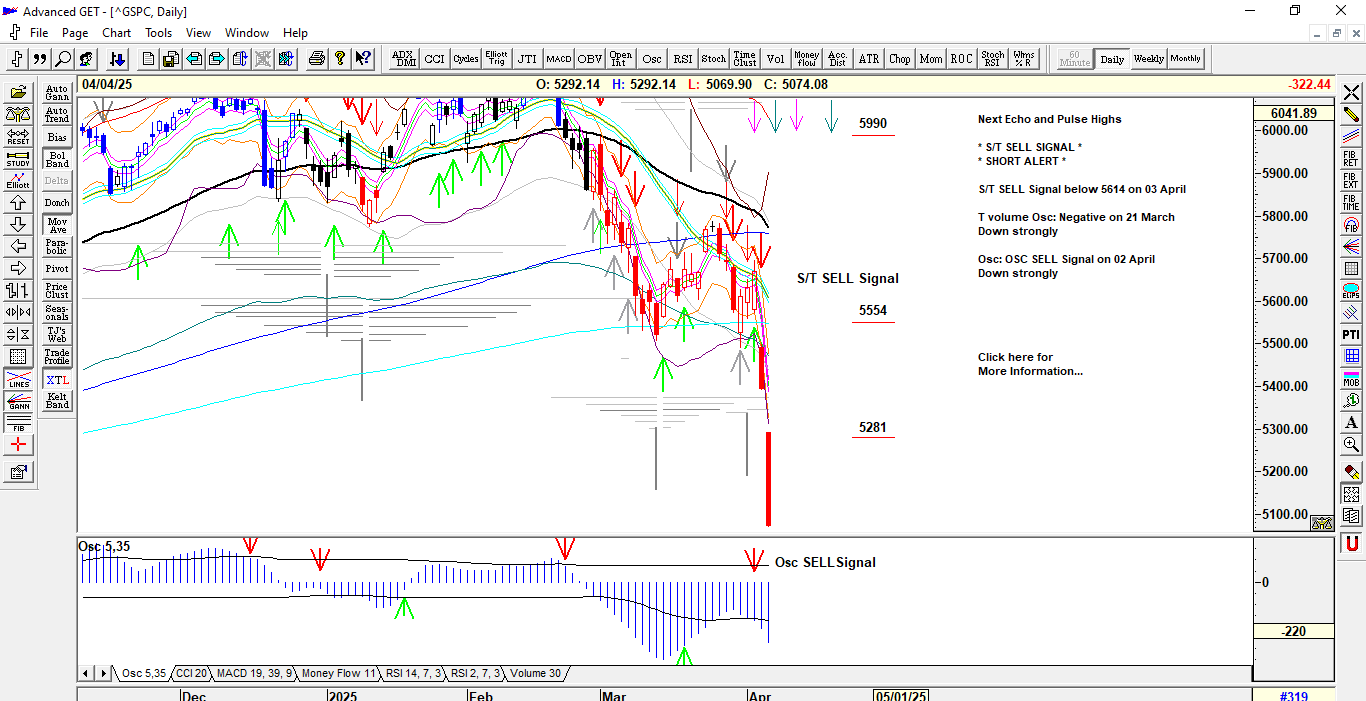Toggle the Mov Ave overlay off
Viewport: 1366px width, 701px height.
click(x=57, y=225)
